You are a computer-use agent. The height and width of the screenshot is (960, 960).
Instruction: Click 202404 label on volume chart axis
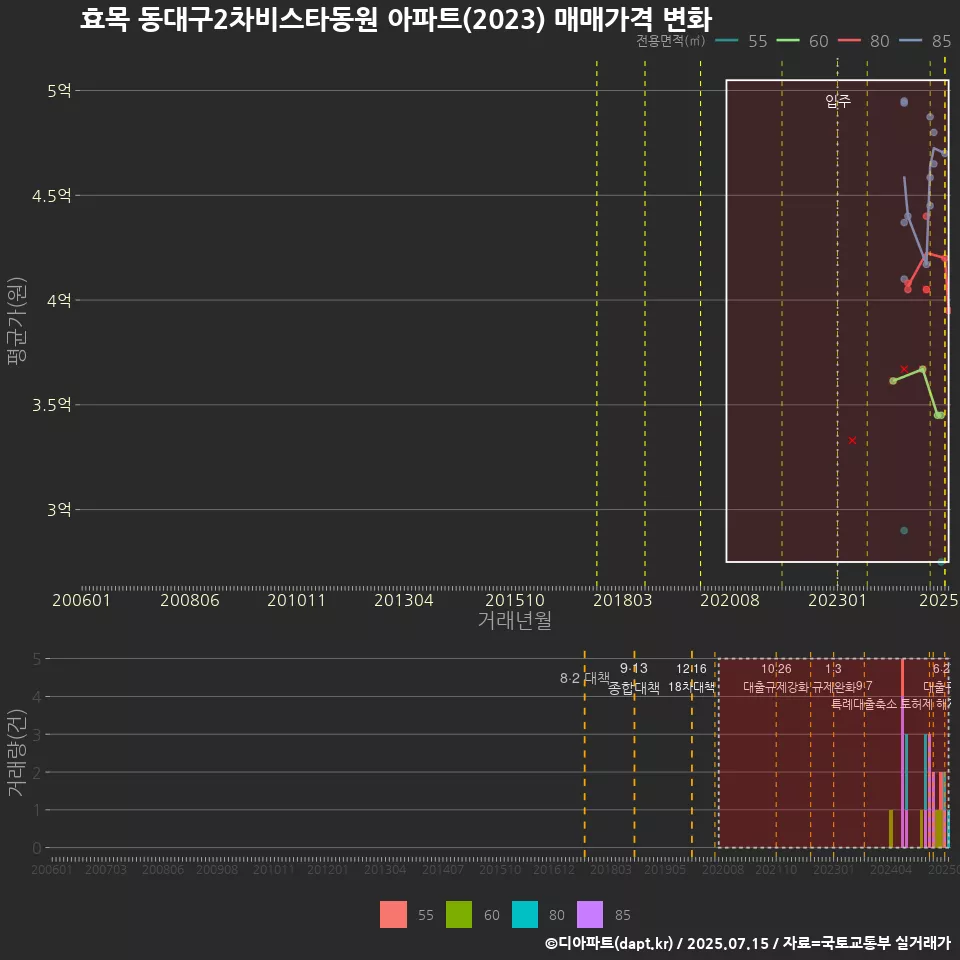click(891, 869)
